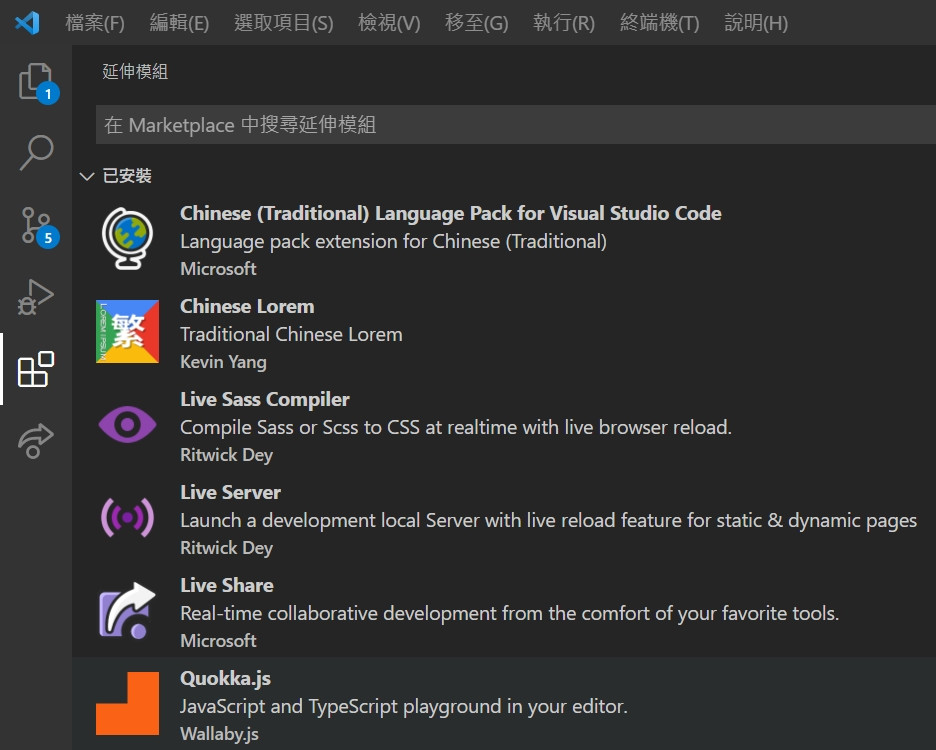Click 'Compile Sass or Scss to CSS' description
This screenshot has width=936, height=750.
click(x=456, y=428)
